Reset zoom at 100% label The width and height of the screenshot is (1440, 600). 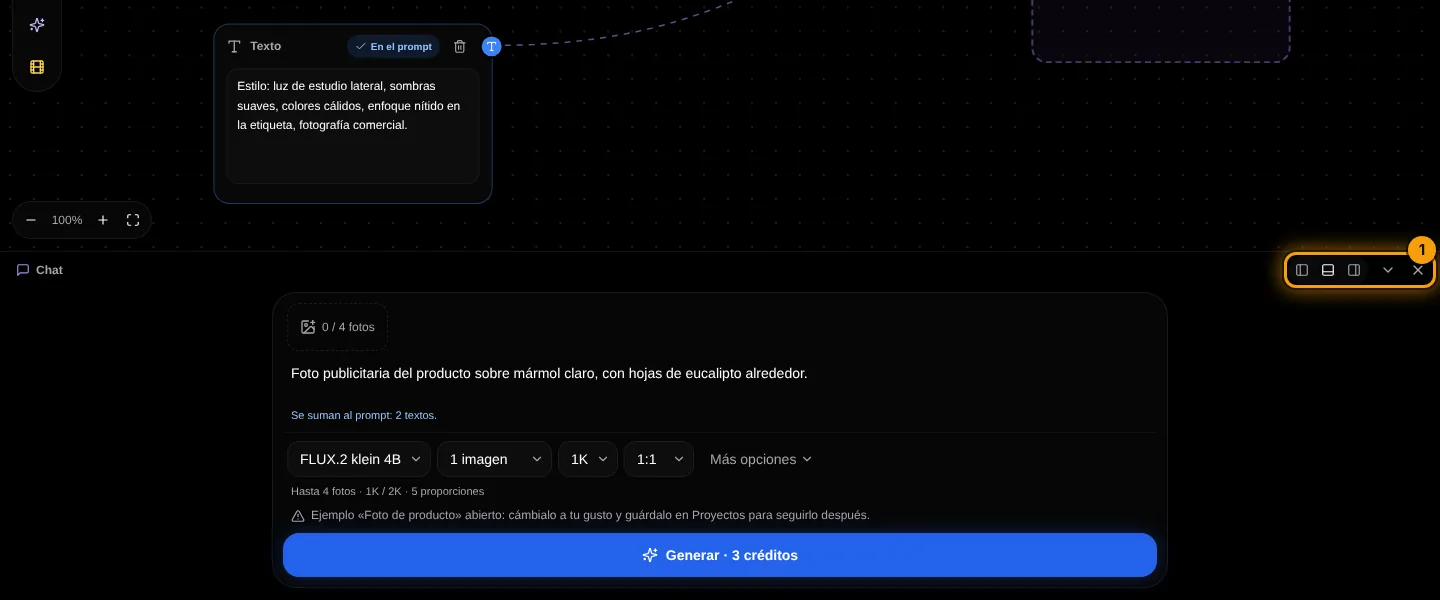tap(67, 220)
